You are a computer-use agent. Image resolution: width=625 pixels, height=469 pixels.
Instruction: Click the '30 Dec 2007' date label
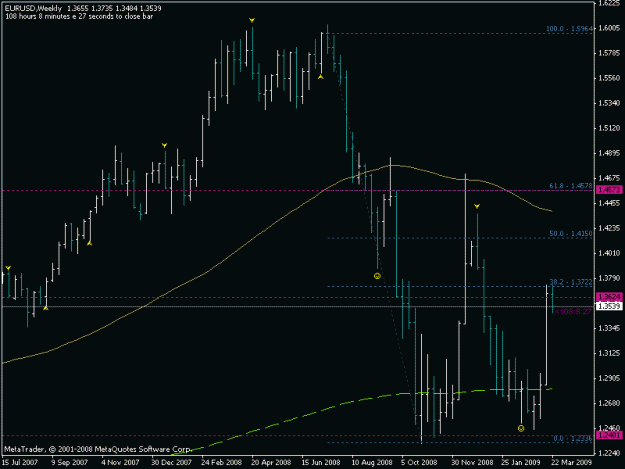point(171,462)
